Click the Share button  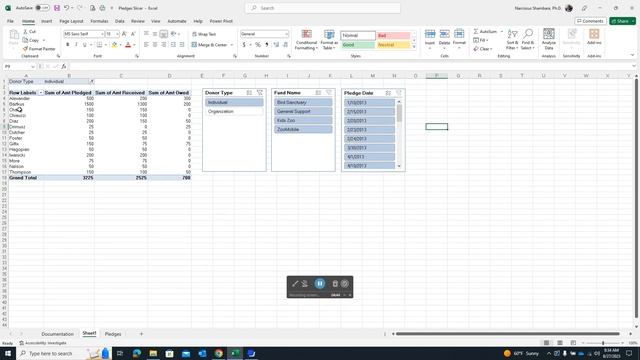click(622, 21)
